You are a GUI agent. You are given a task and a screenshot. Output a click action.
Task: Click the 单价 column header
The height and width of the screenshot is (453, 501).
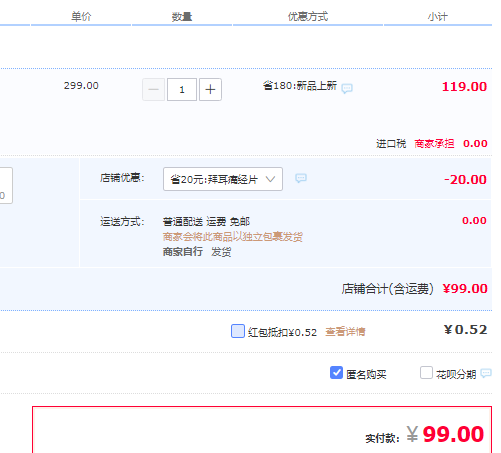point(81,16)
